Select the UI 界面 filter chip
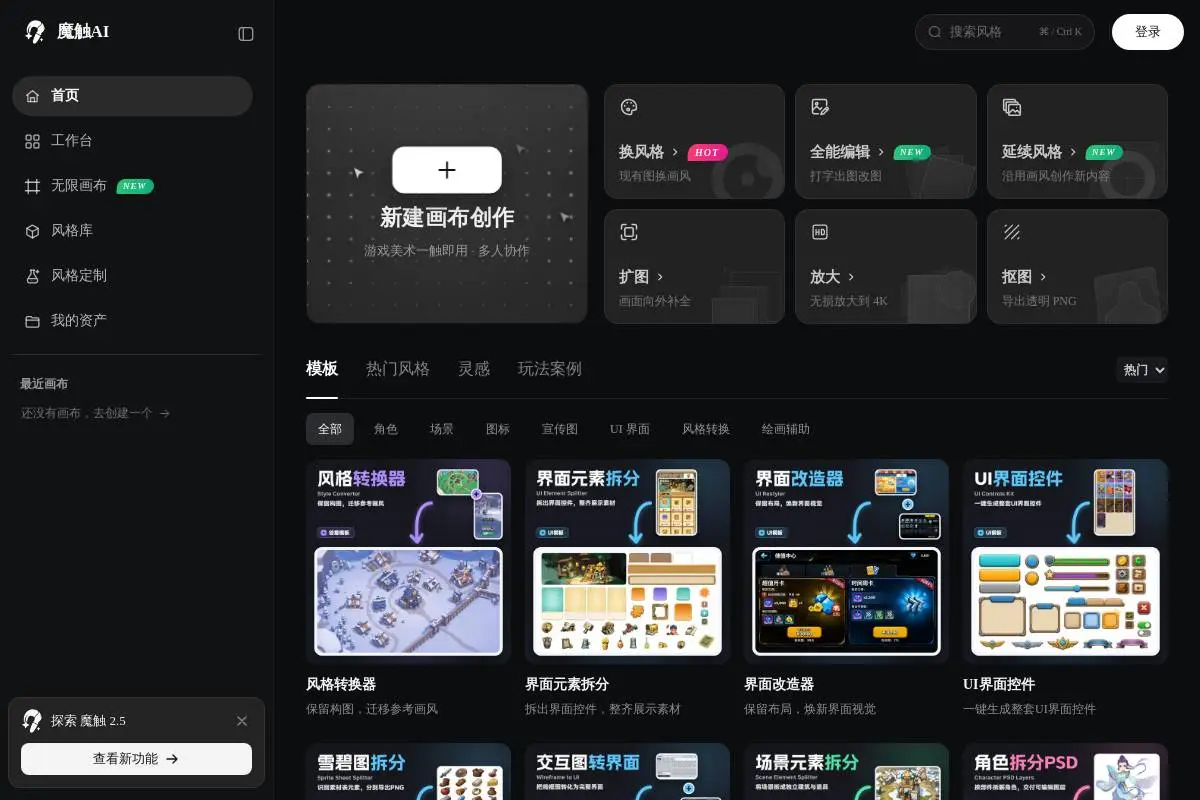 [x=630, y=429]
